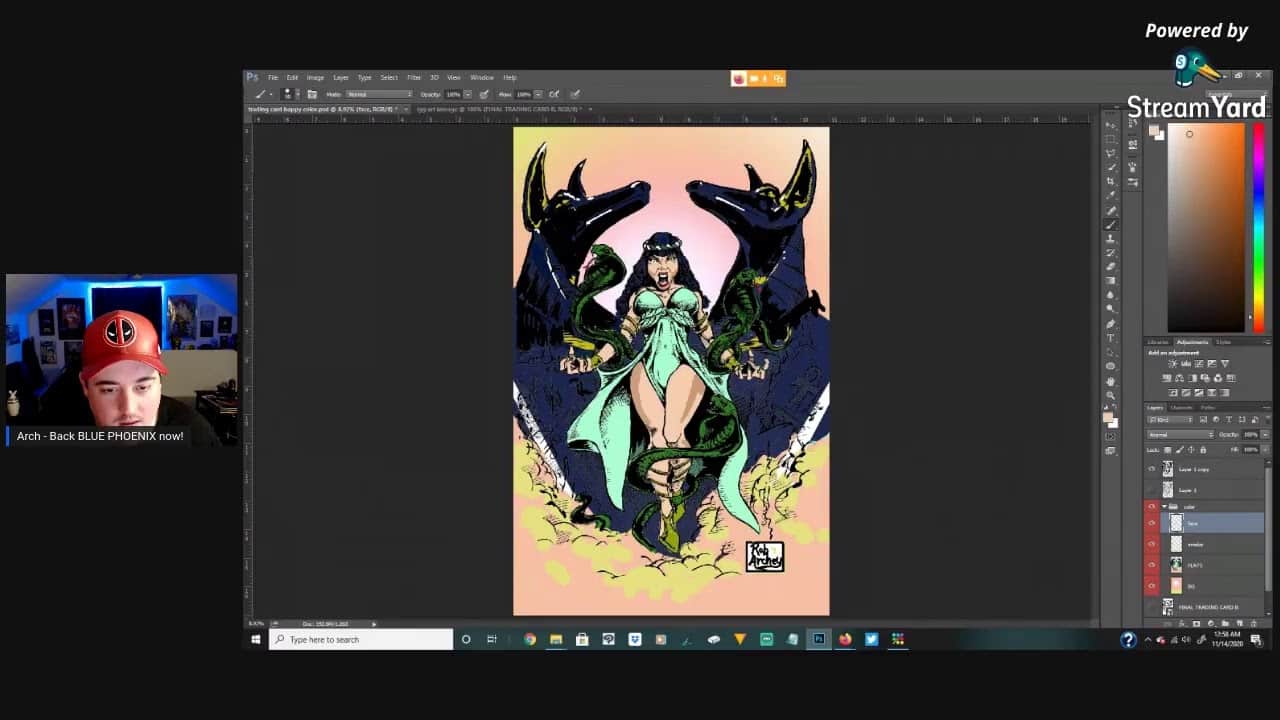Select the Hand tool

[1110, 381]
